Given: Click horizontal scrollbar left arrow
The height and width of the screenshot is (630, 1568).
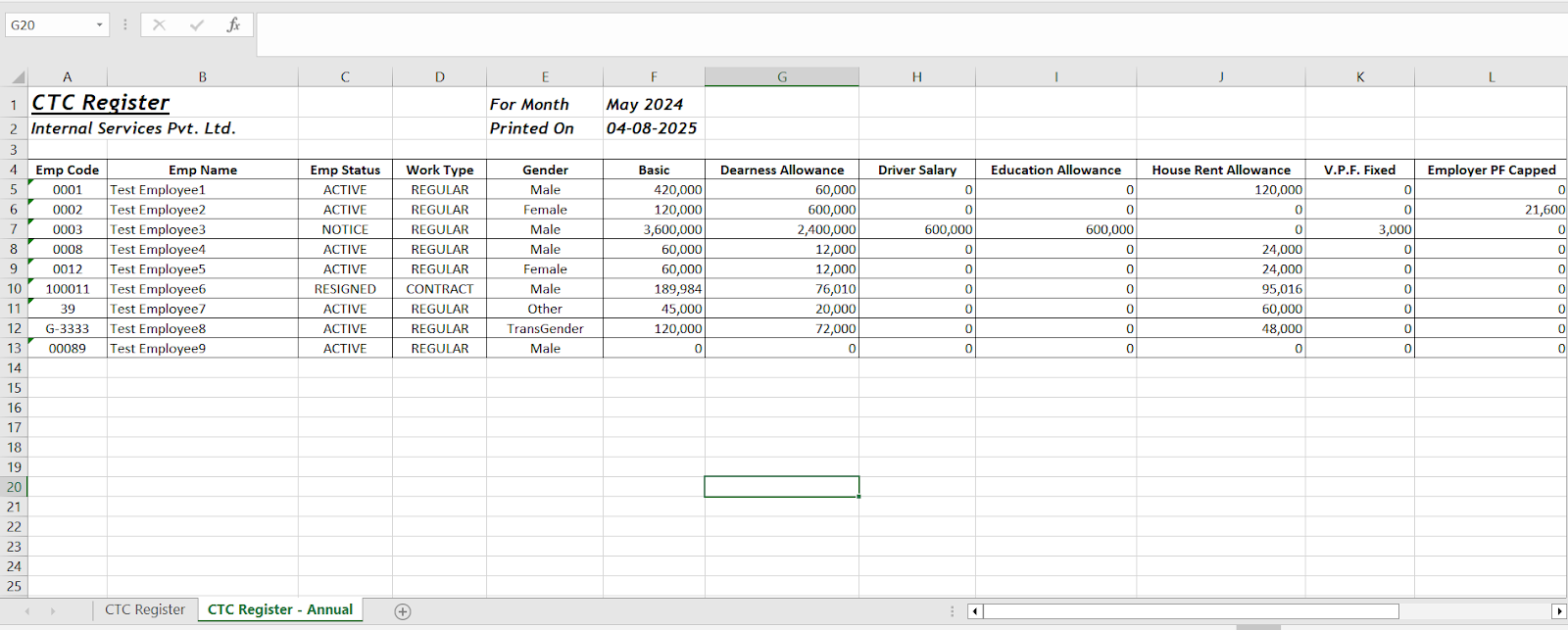Looking at the screenshot, I should coord(975,611).
